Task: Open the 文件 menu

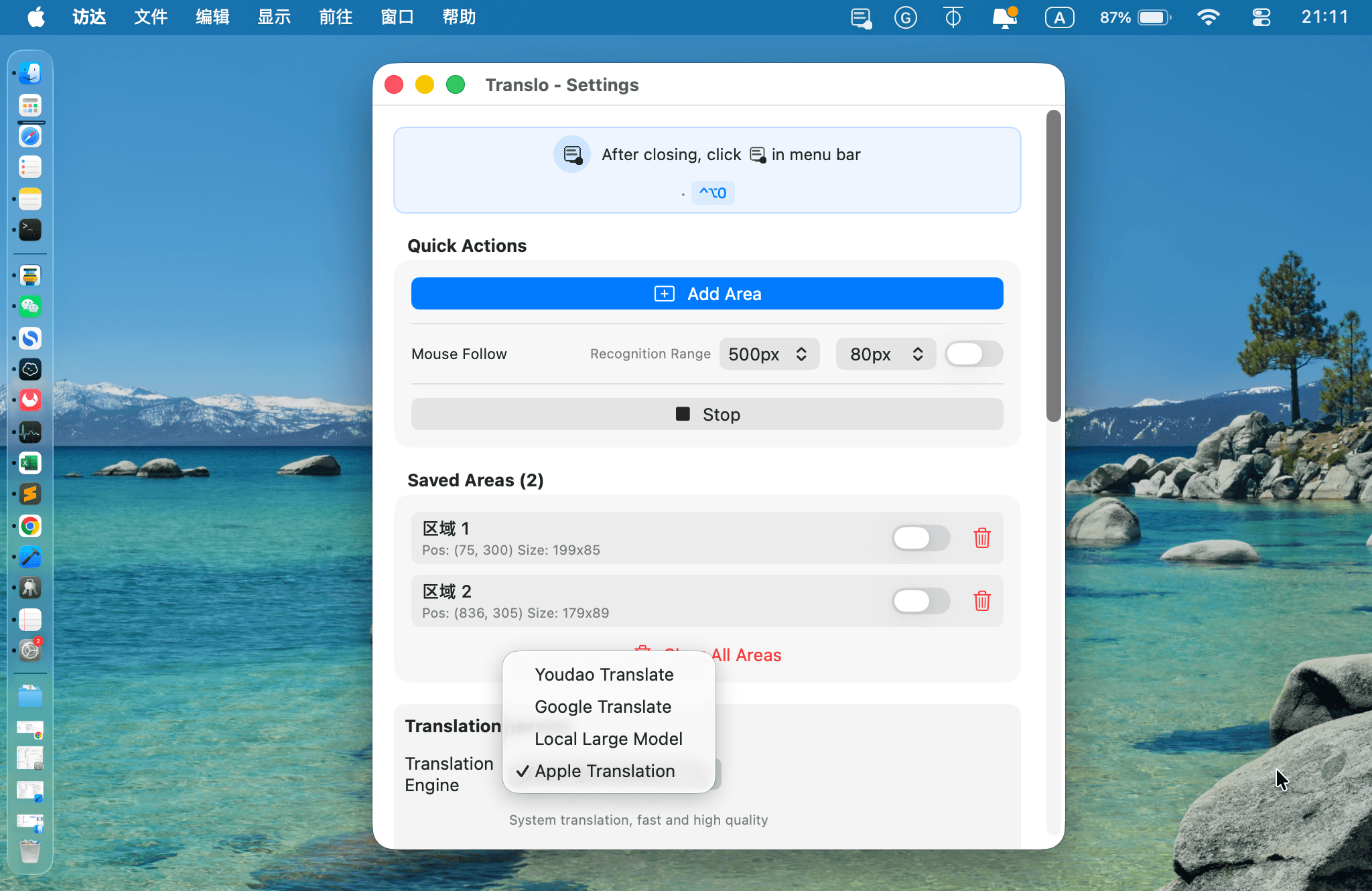Action: coord(151,17)
